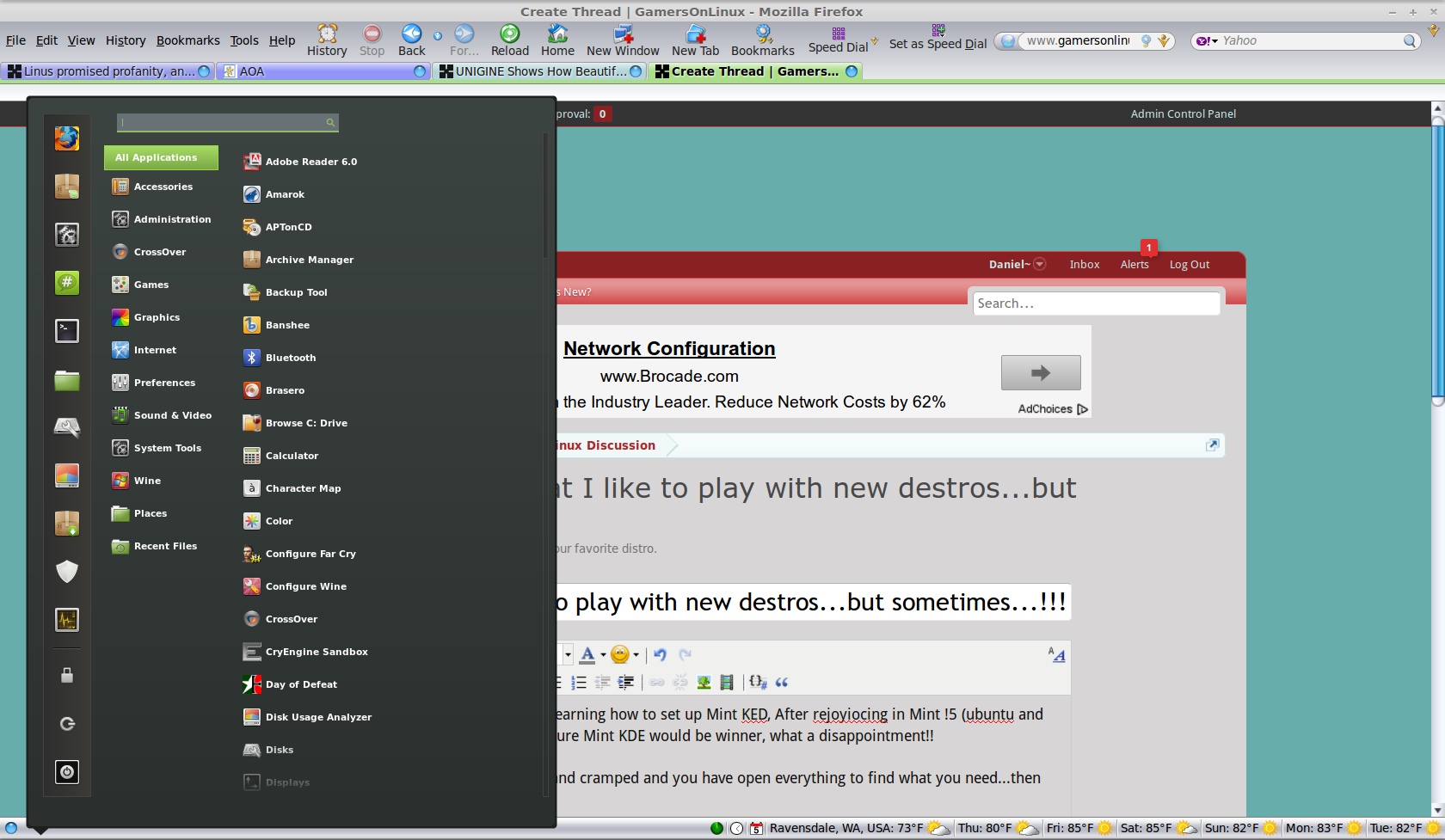Open Archive Manager
The image size is (1445, 840).
[298, 260]
